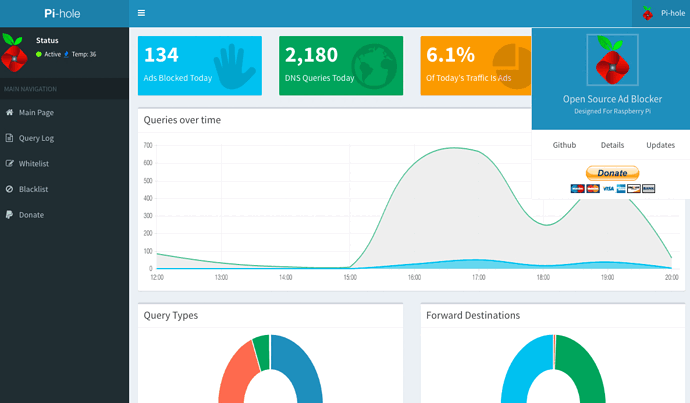The width and height of the screenshot is (690, 403).
Task: Open the Details link in dropdown
Action: tap(612, 145)
